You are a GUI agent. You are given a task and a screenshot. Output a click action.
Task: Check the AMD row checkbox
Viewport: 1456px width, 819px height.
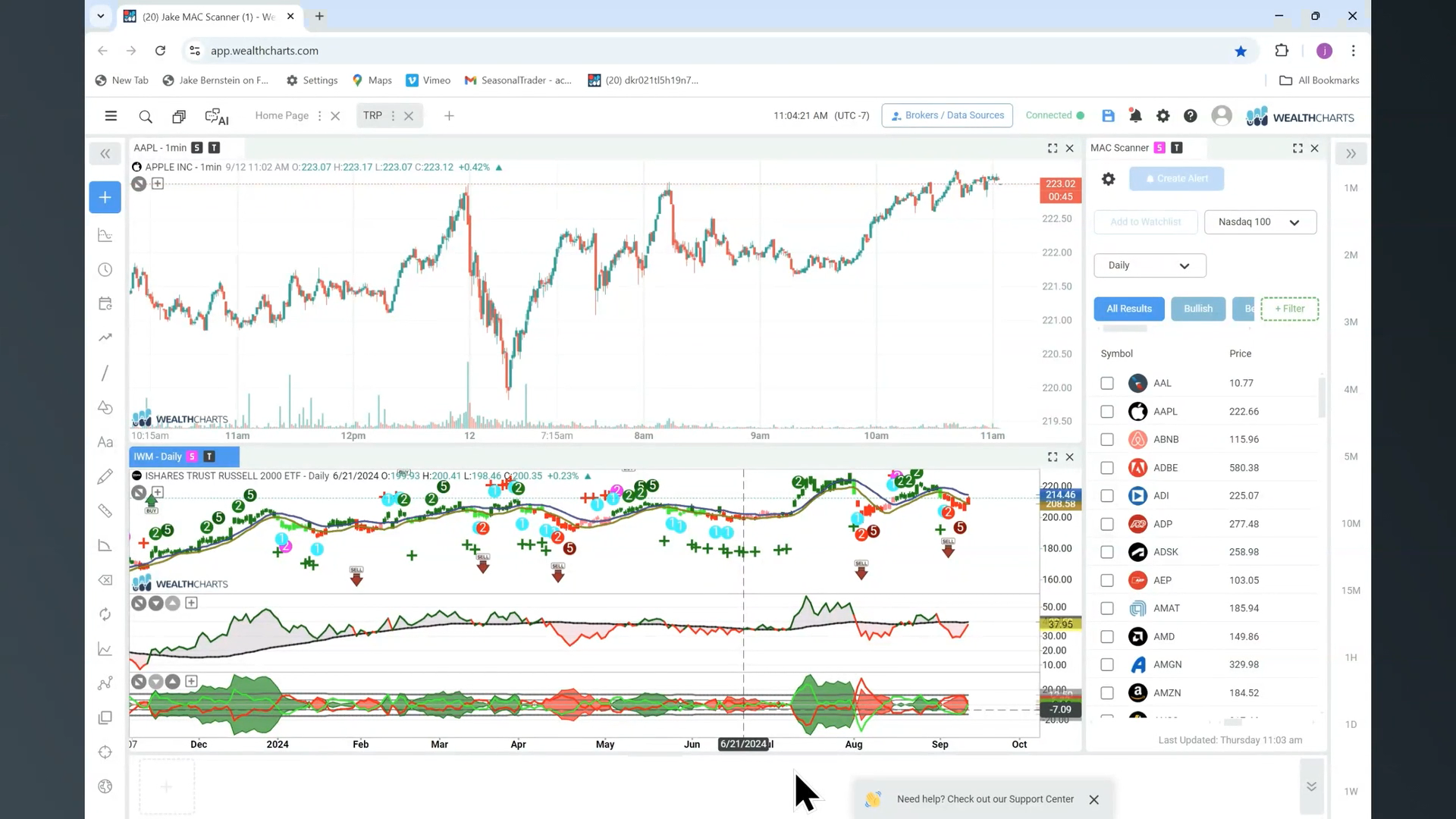pos(1107,636)
